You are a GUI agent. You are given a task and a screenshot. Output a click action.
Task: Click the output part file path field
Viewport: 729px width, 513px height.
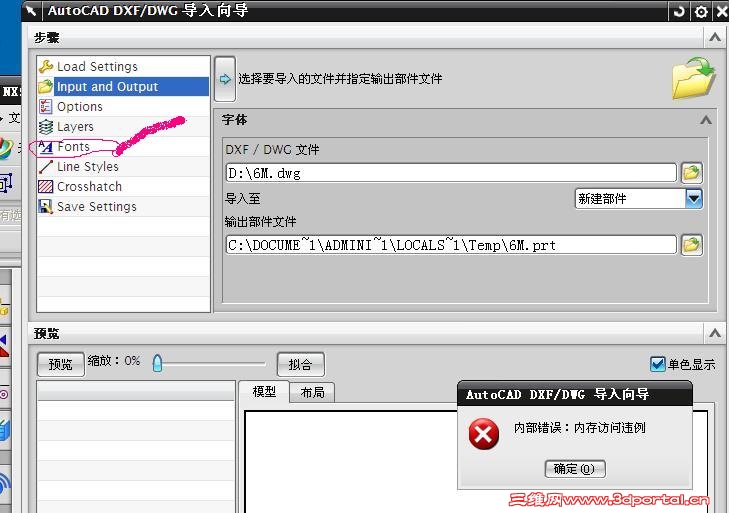tap(451, 245)
